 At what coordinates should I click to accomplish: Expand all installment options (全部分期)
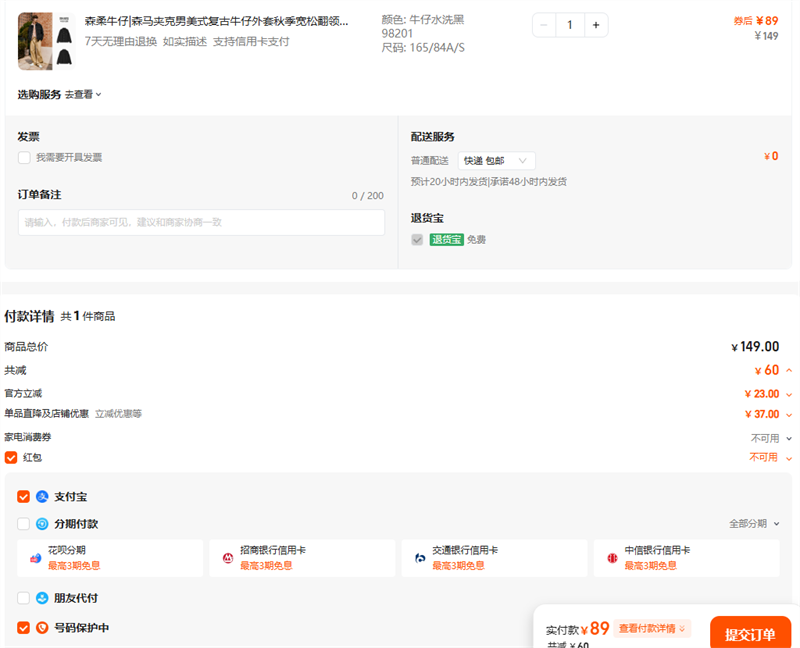click(753, 524)
